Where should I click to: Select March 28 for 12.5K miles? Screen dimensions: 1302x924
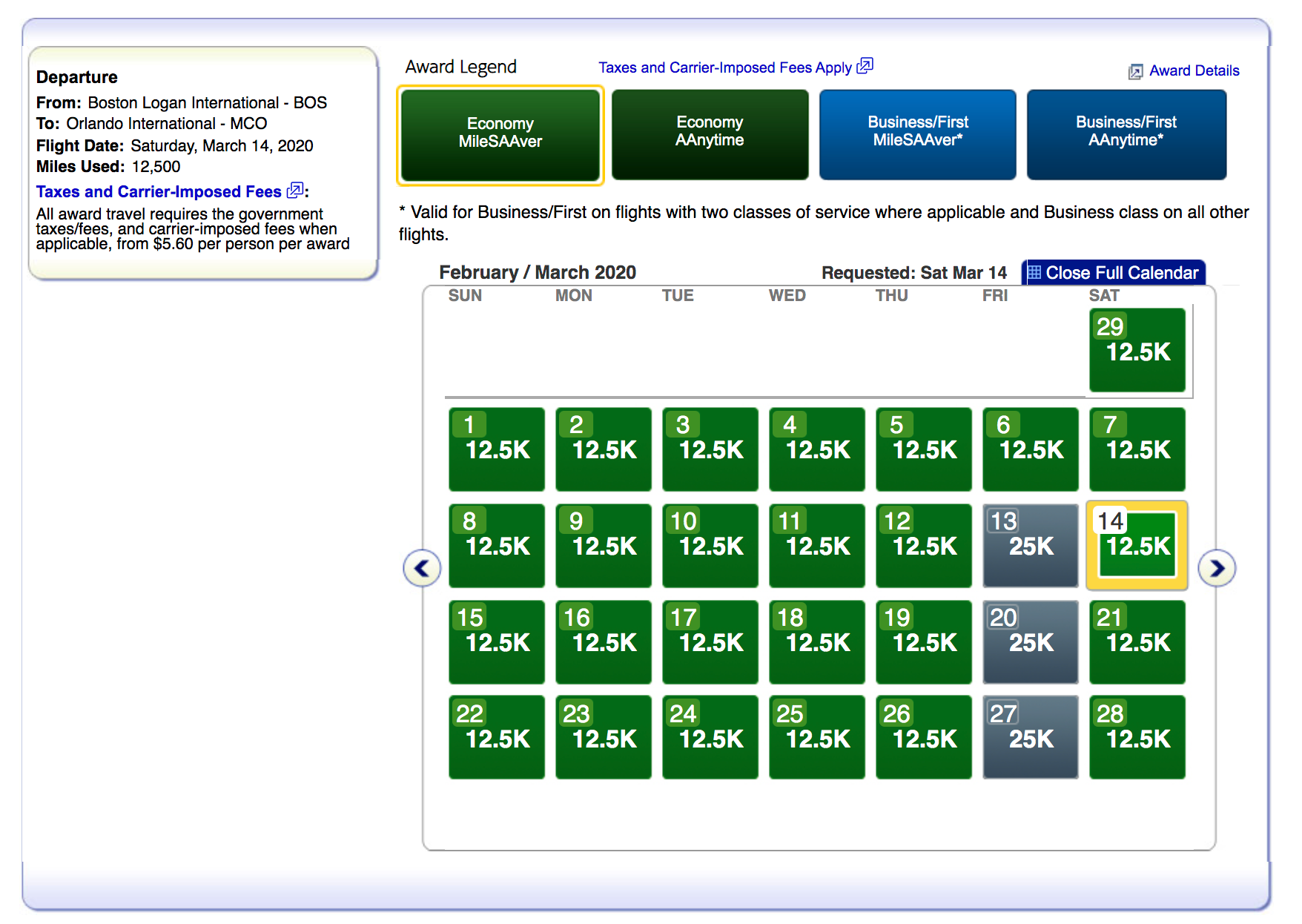pyautogui.click(x=1137, y=737)
